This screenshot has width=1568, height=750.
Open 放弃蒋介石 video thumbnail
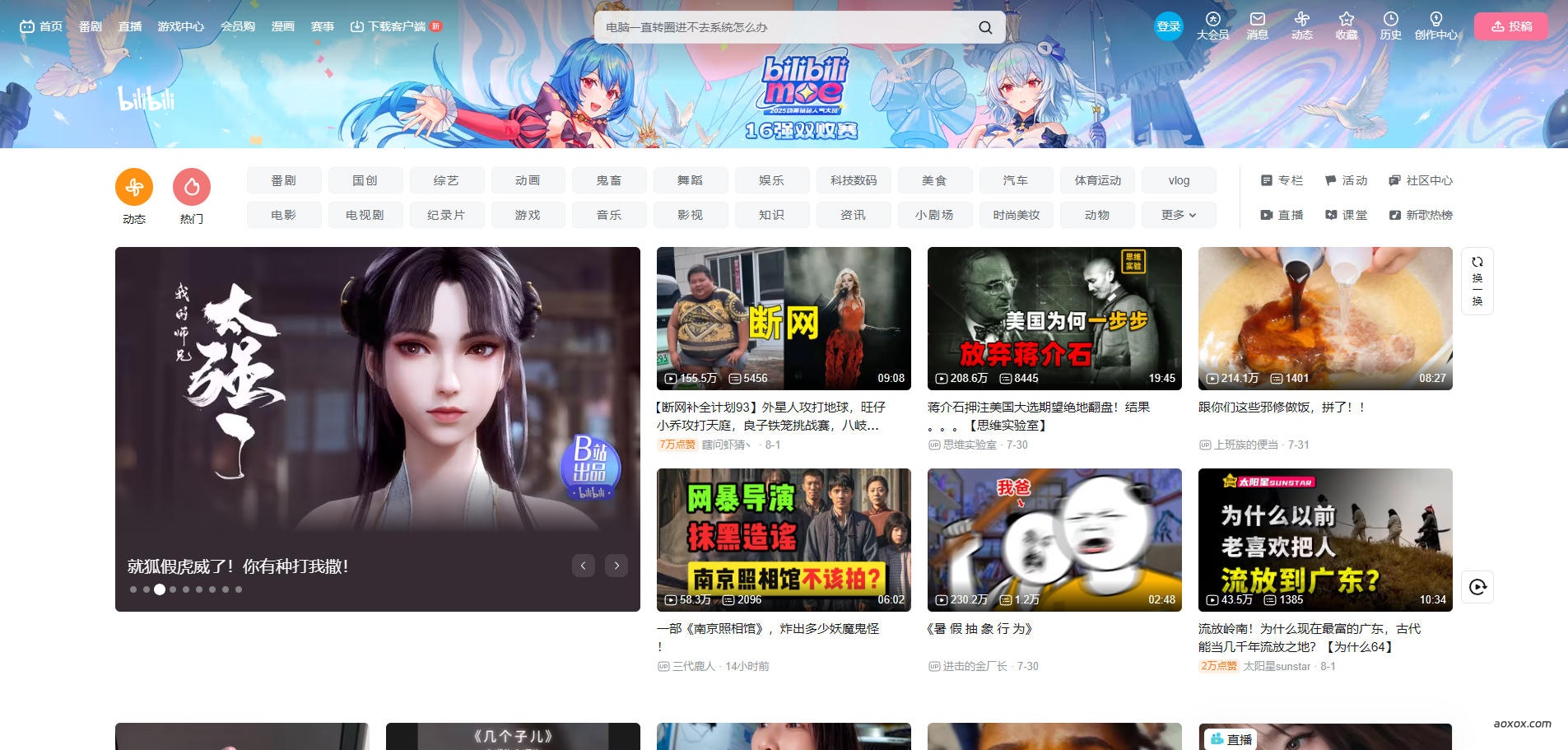click(1054, 318)
